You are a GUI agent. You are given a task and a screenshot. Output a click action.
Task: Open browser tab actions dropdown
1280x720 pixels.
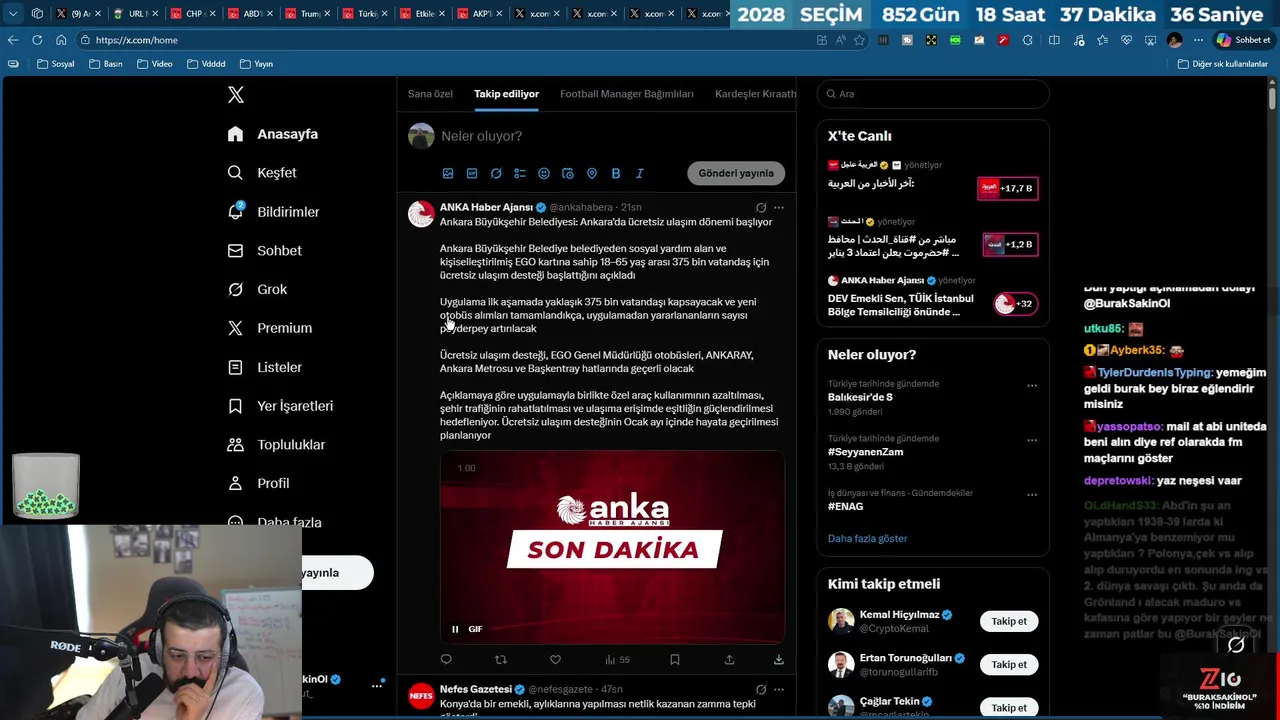(12, 14)
